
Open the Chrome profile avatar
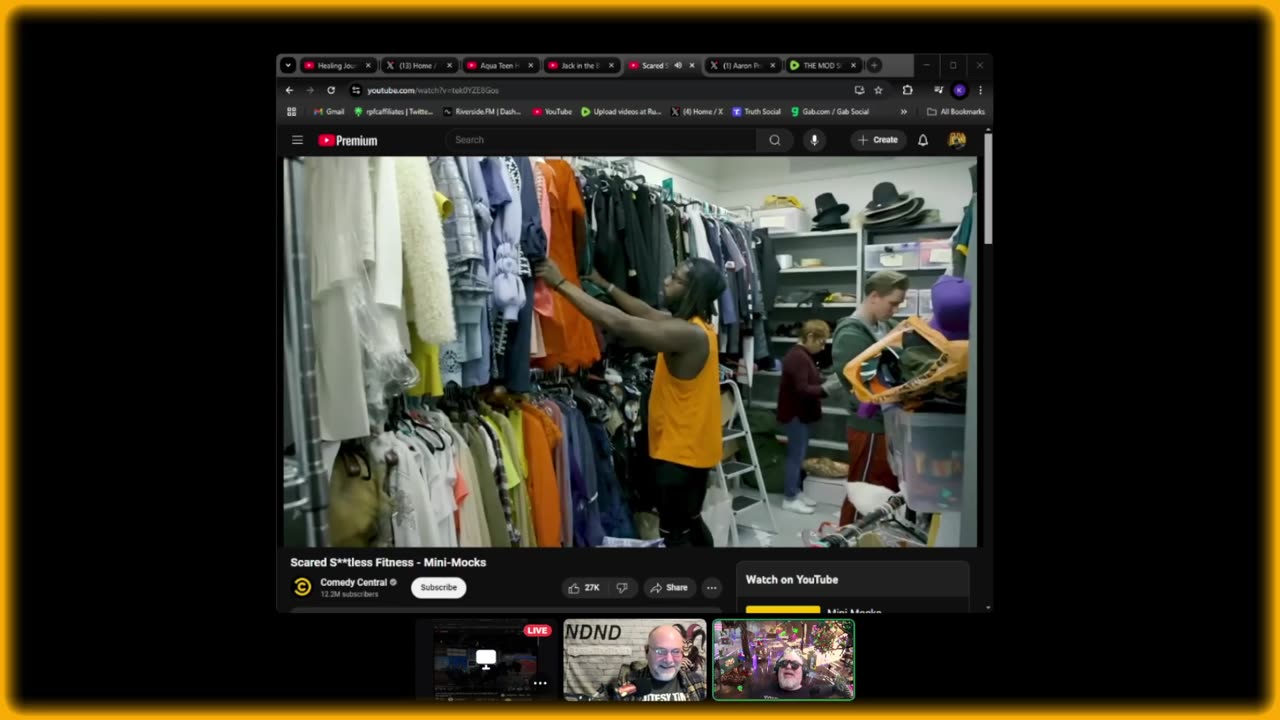[959, 90]
